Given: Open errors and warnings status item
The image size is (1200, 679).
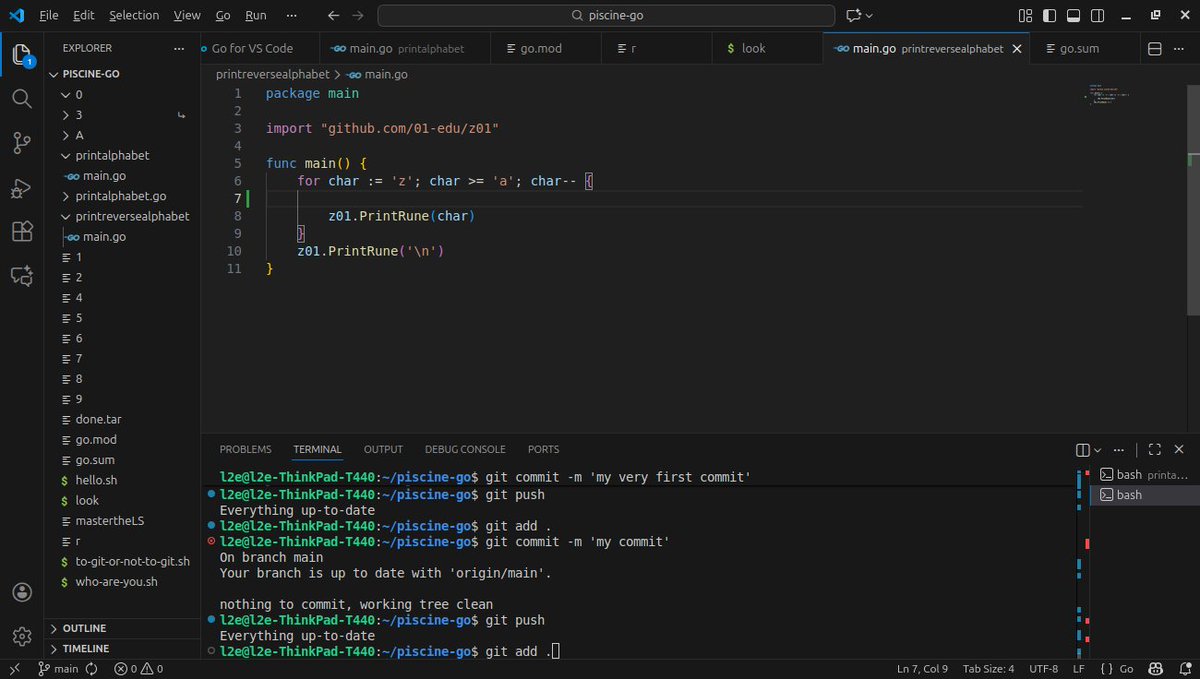Looking at the screenshot, I should (x=138, y=669).
